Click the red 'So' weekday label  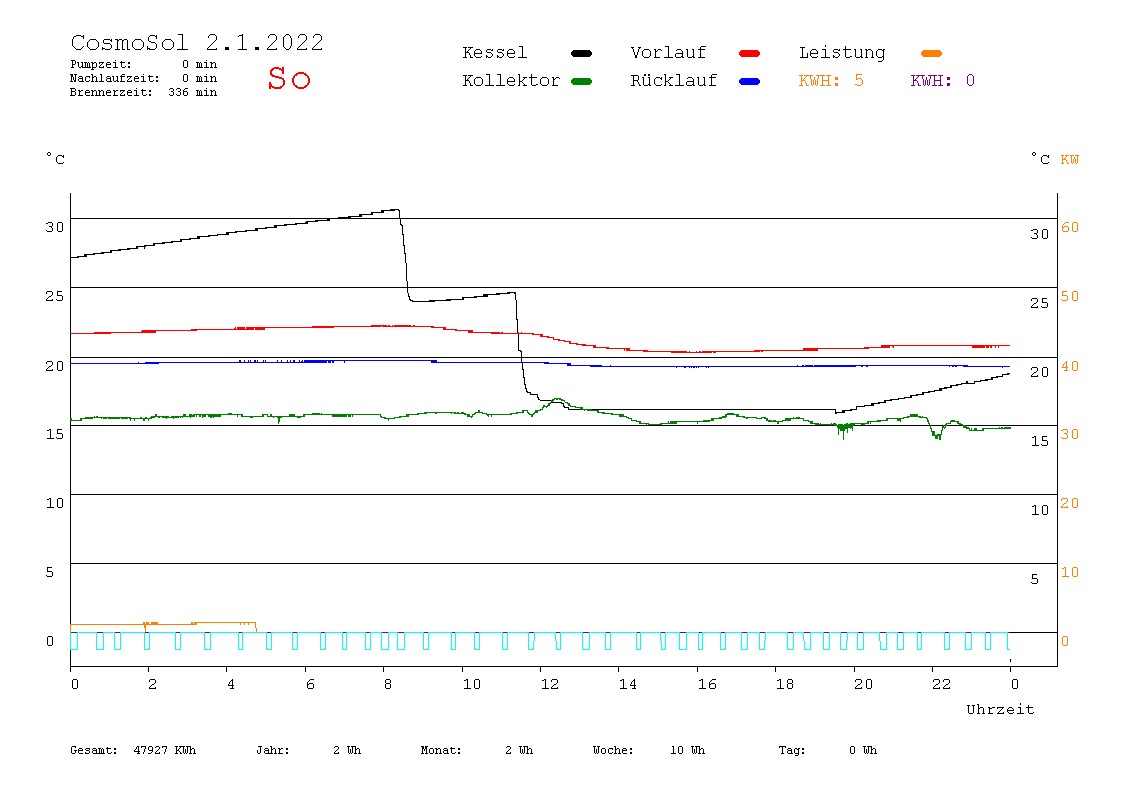[x=289, y=78]
